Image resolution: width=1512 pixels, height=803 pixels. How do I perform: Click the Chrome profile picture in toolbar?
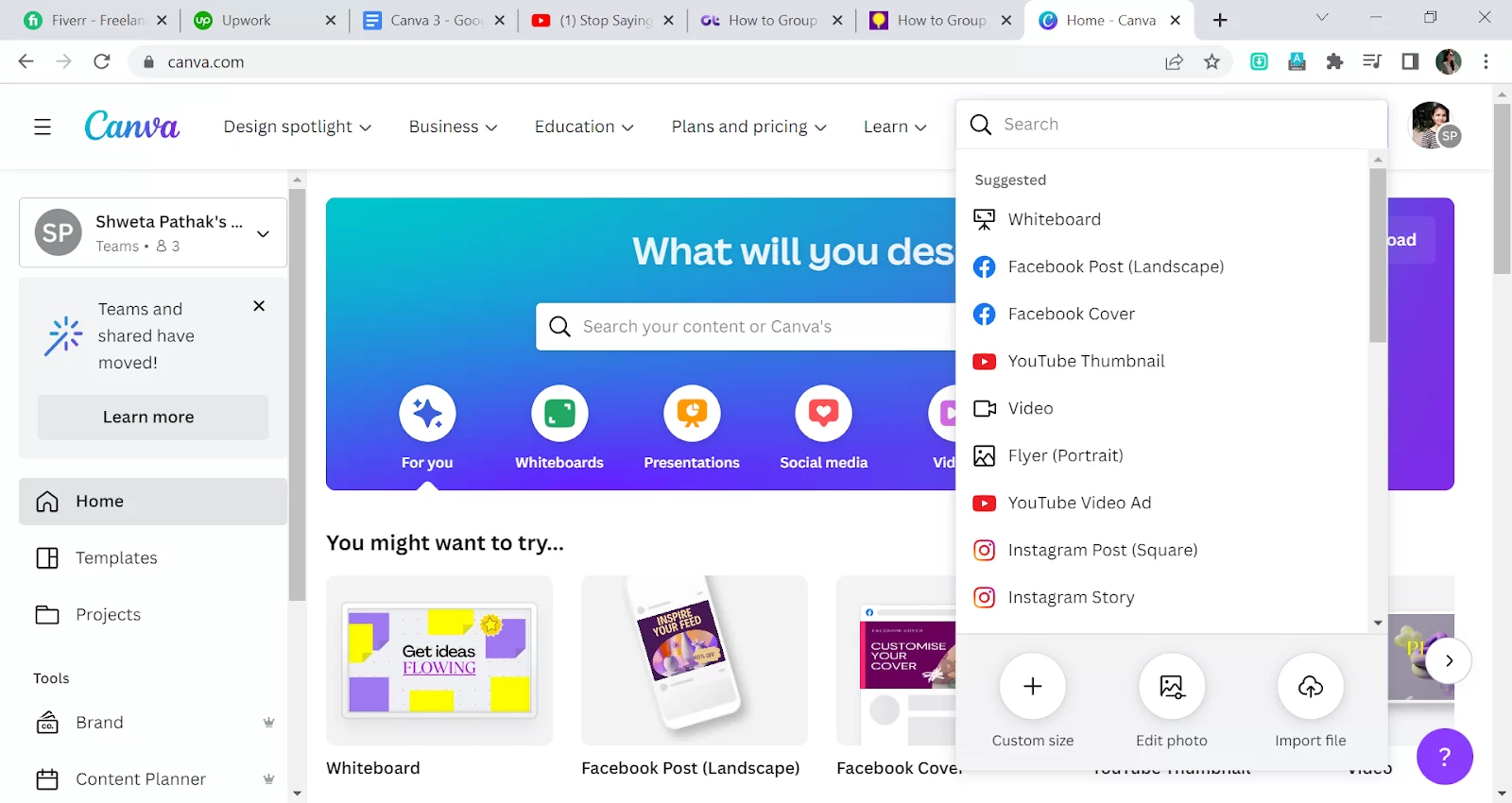[1448, 61]
